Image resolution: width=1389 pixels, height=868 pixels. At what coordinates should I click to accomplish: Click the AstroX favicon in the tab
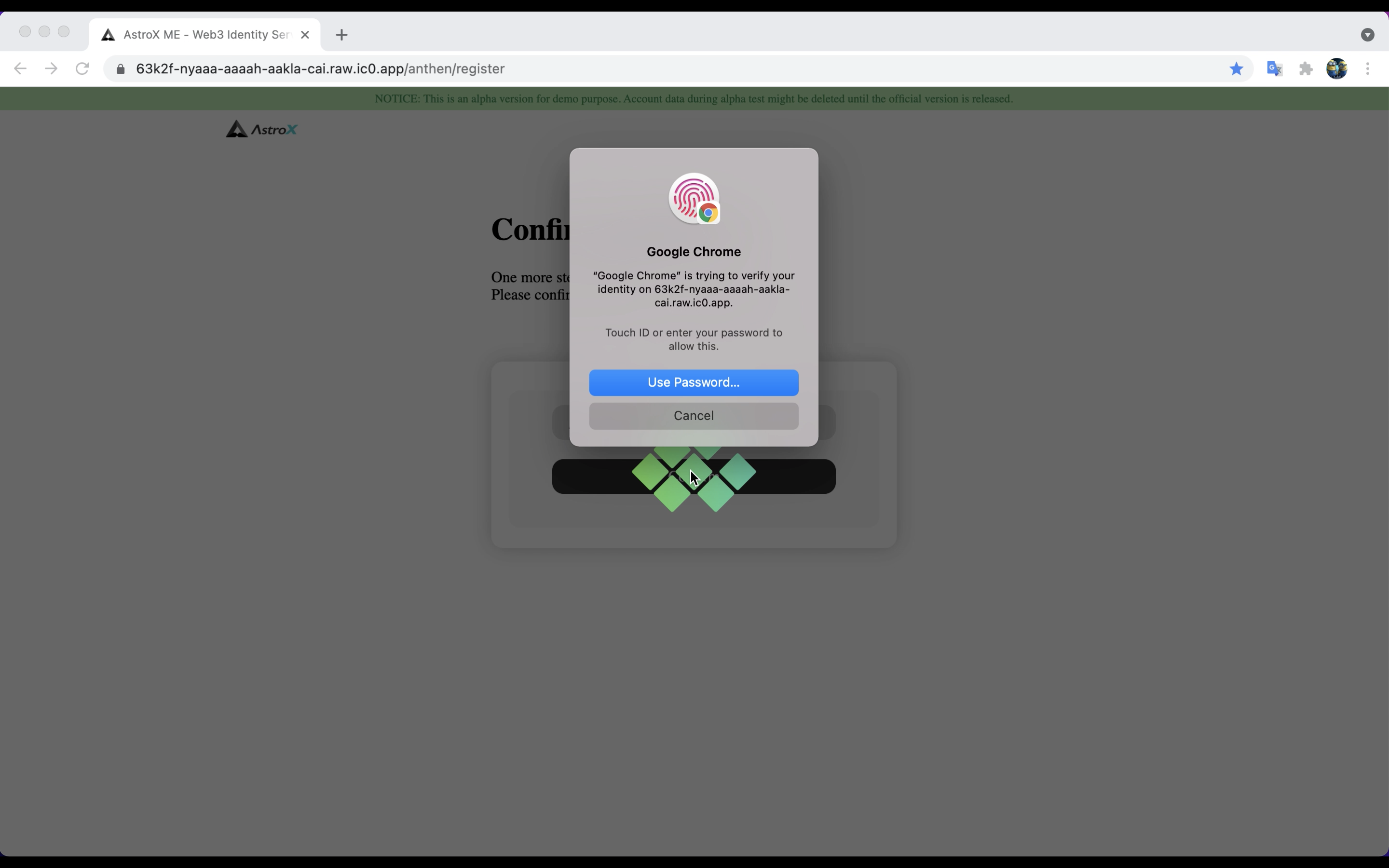point(108,35)
